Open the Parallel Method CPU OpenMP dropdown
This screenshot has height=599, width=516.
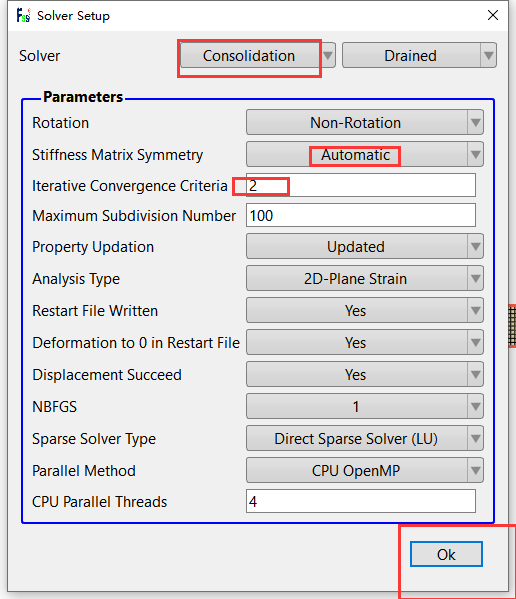click(365, 470)
